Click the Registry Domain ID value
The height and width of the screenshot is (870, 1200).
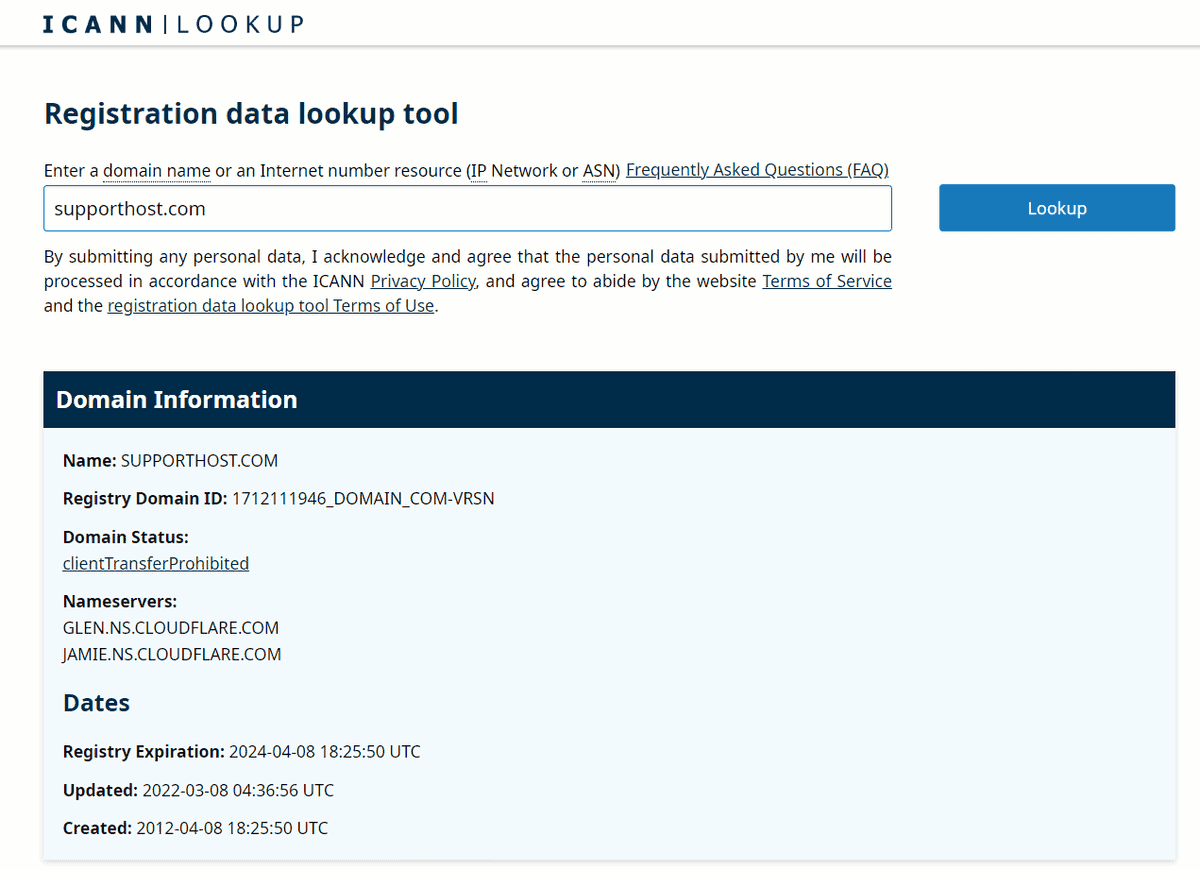(x=363, y=498)
